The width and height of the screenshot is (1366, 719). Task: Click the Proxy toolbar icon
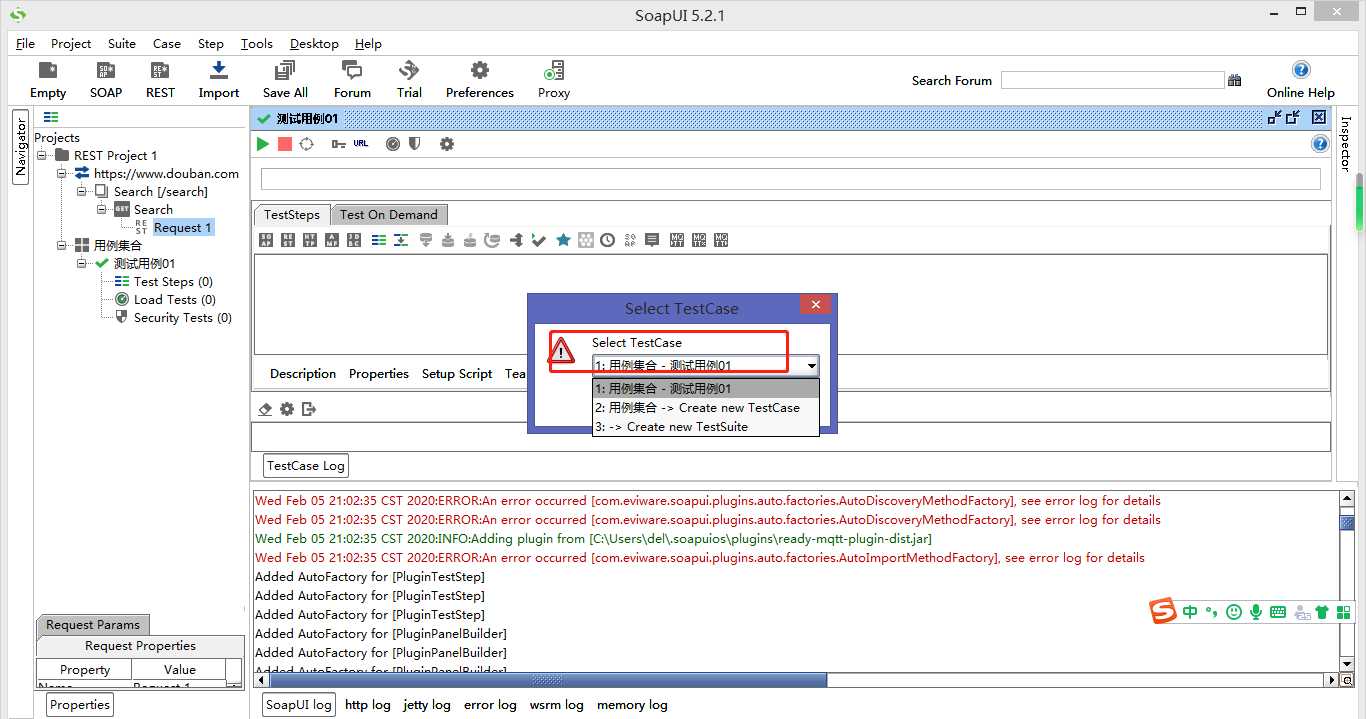553,80
